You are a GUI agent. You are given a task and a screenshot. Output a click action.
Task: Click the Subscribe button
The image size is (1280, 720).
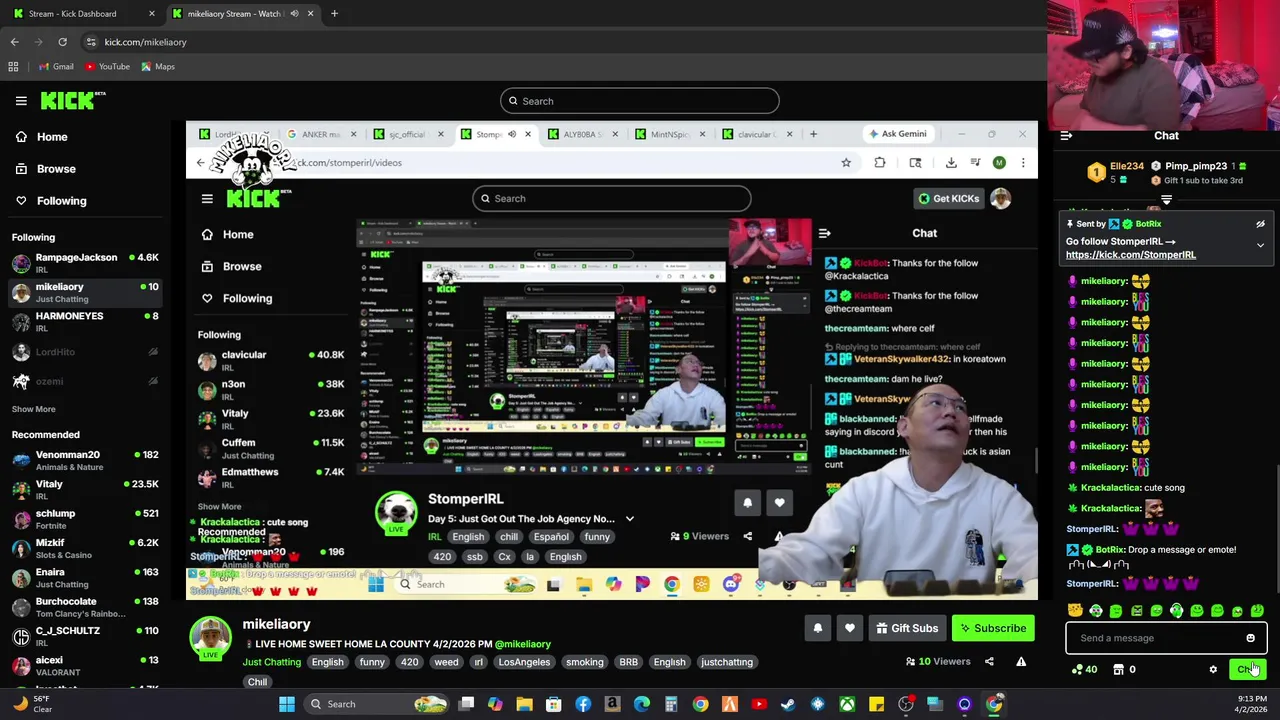[993, 628]
